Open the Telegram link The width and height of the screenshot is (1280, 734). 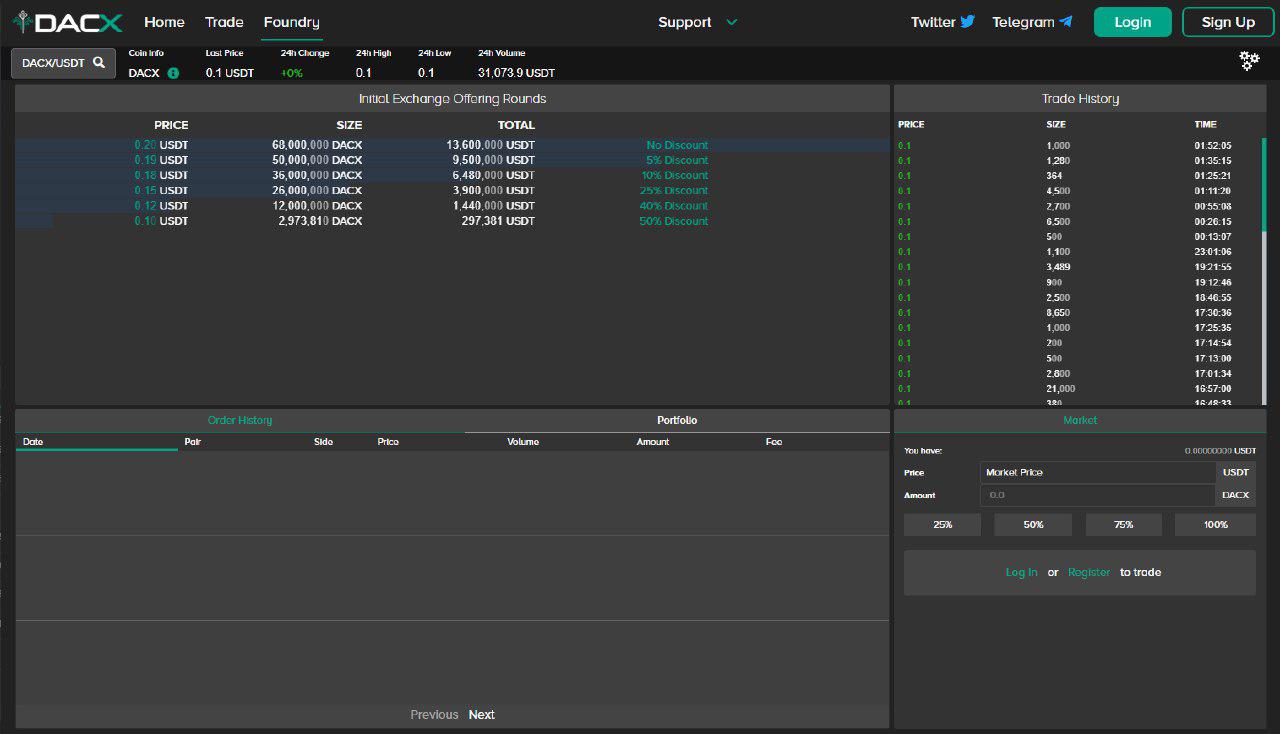point(1032,22)
